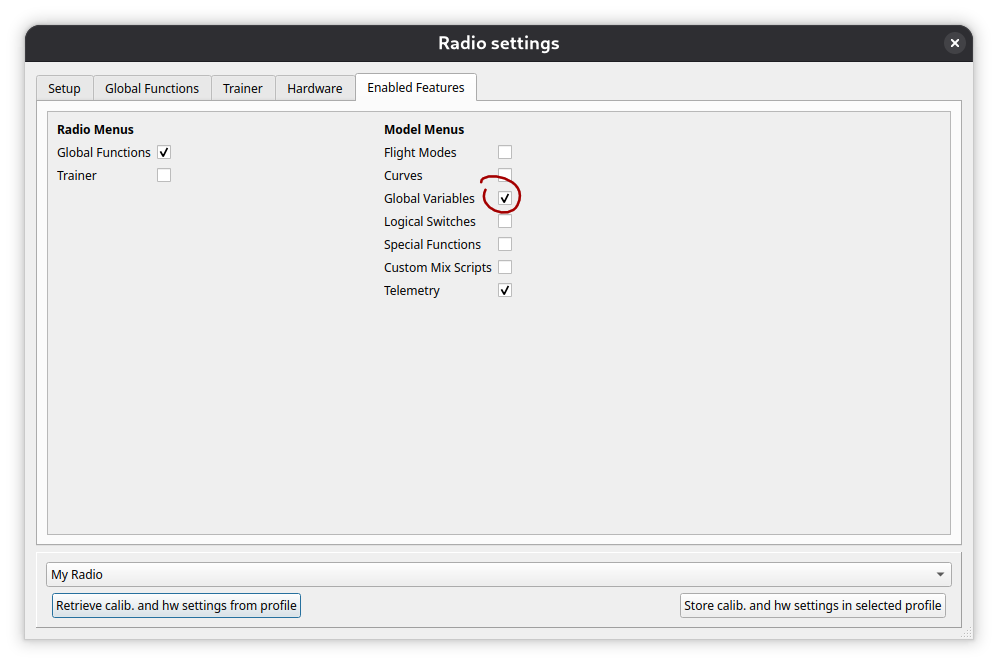Uncheck the Telemetry checkbox
This screenshot has width=998, height=664.
click(505, 291)
